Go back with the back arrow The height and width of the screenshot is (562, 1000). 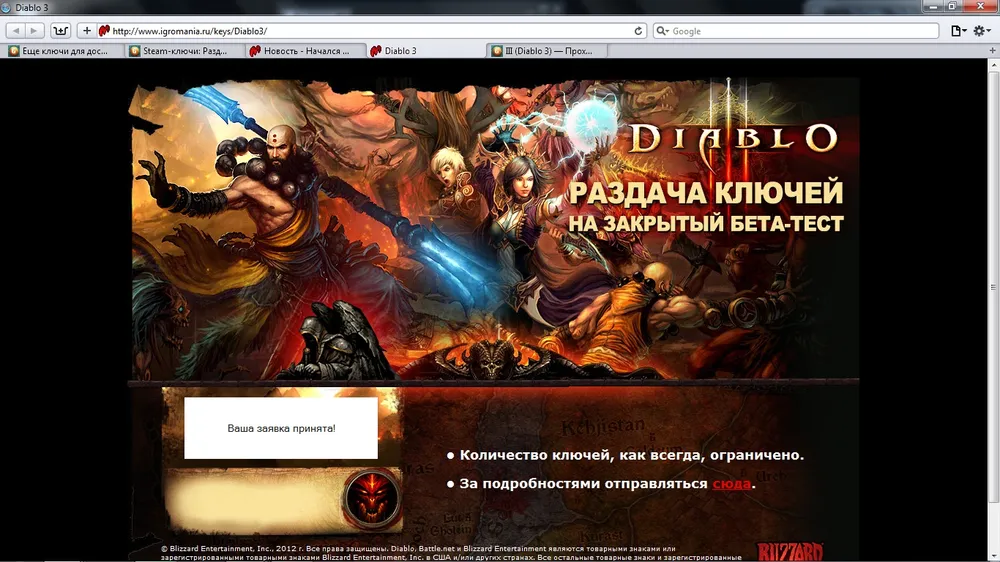tap(16, 31)
